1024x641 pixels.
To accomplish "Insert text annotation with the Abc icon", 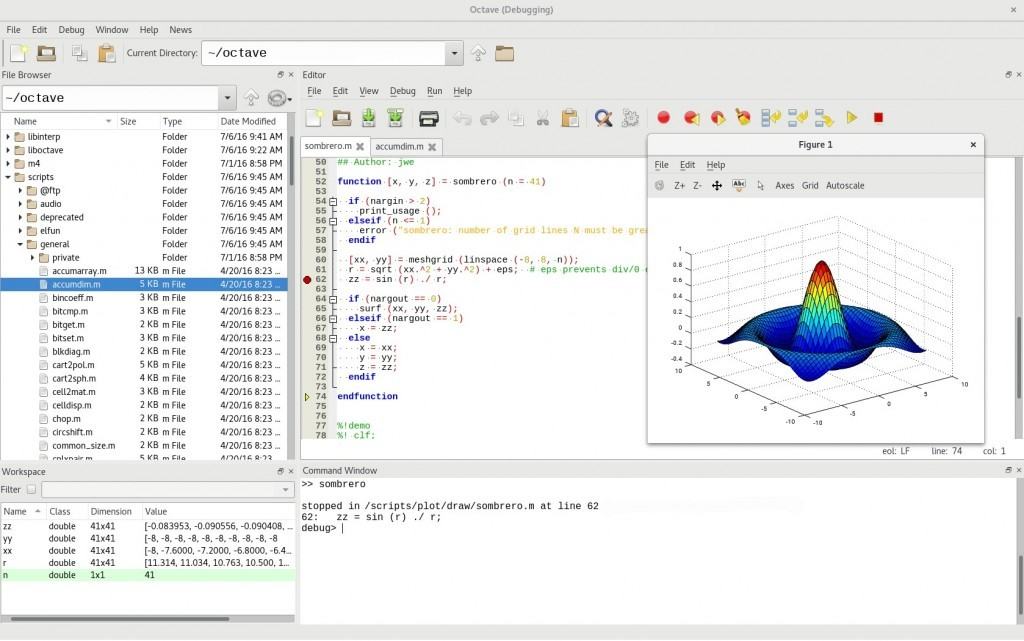I will (739, 185).
